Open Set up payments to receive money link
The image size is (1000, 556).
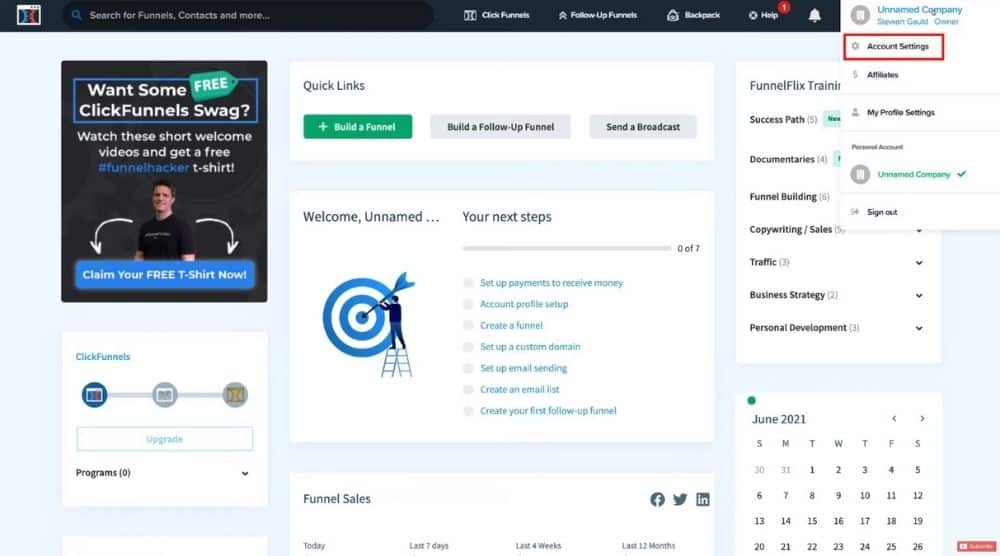[x=551, y=283]
